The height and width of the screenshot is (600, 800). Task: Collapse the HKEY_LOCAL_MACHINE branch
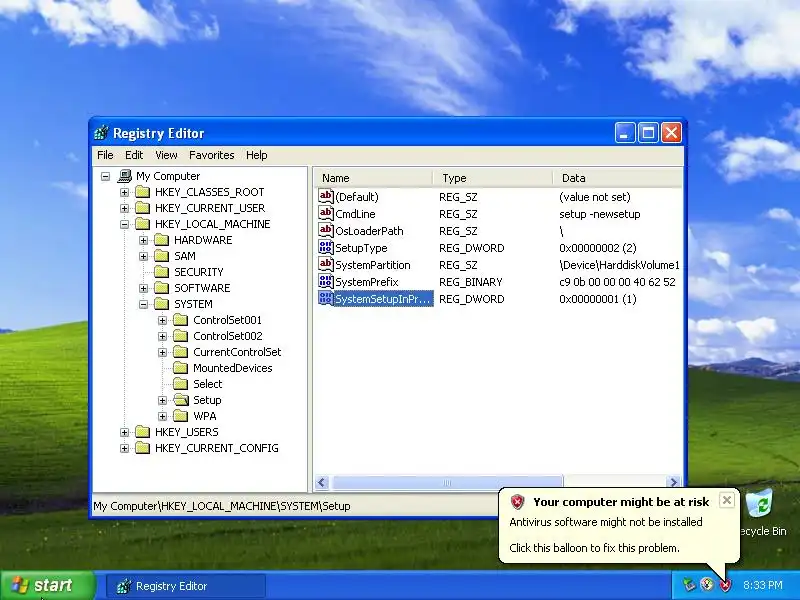pos(124,224)
